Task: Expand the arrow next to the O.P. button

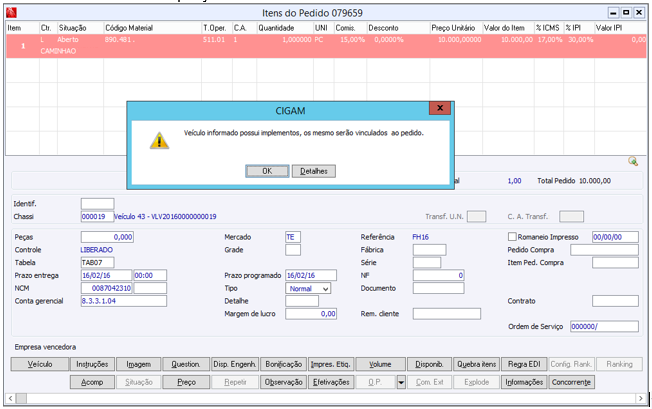Action: pyautogui.click(x=401, y=382)
